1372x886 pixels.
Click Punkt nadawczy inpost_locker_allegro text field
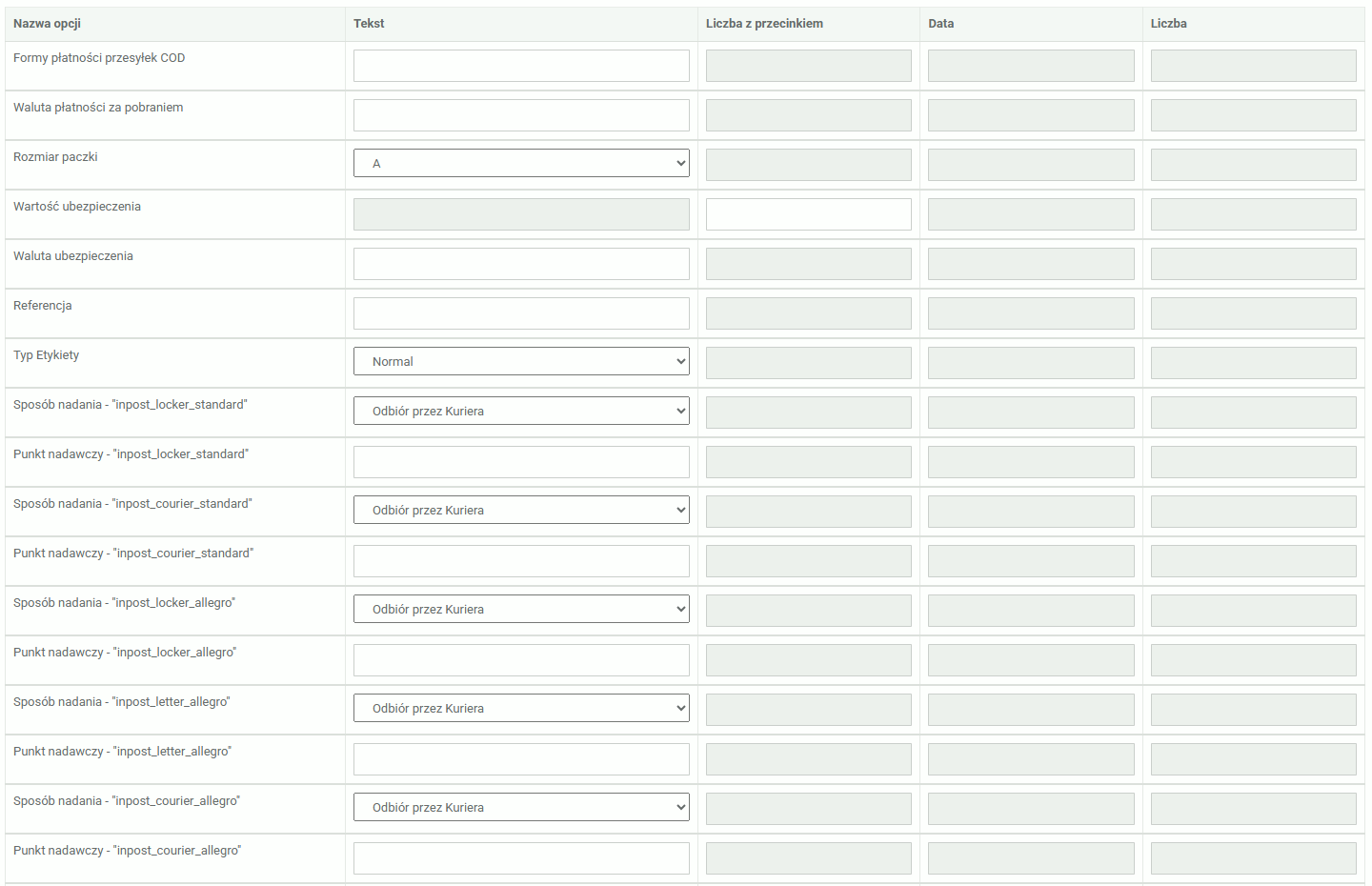[521, 660]
